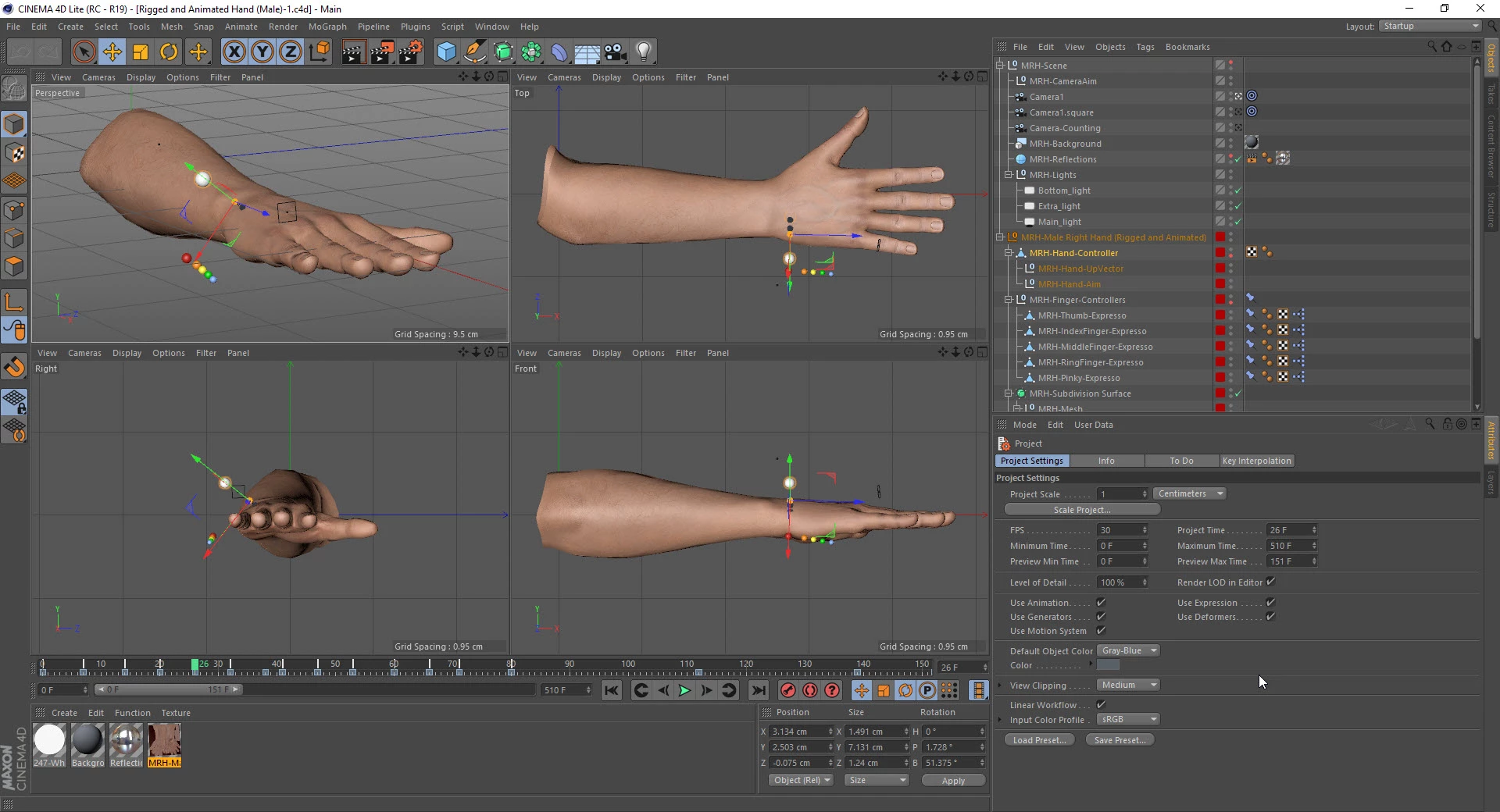Open the Spline Pen tool

(474, 52)
